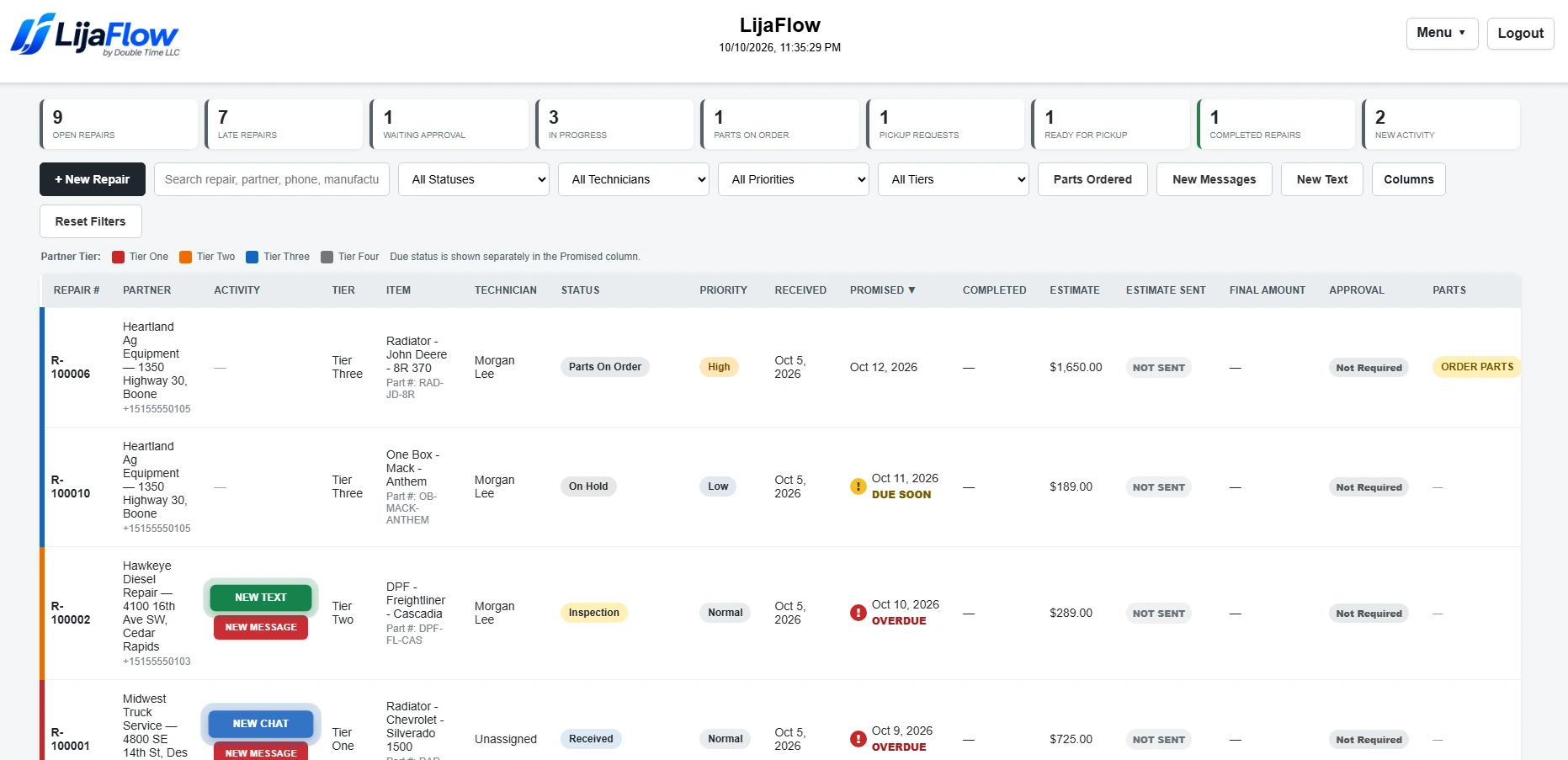Click the On Hold status of R-100010

tap(588, 486)
